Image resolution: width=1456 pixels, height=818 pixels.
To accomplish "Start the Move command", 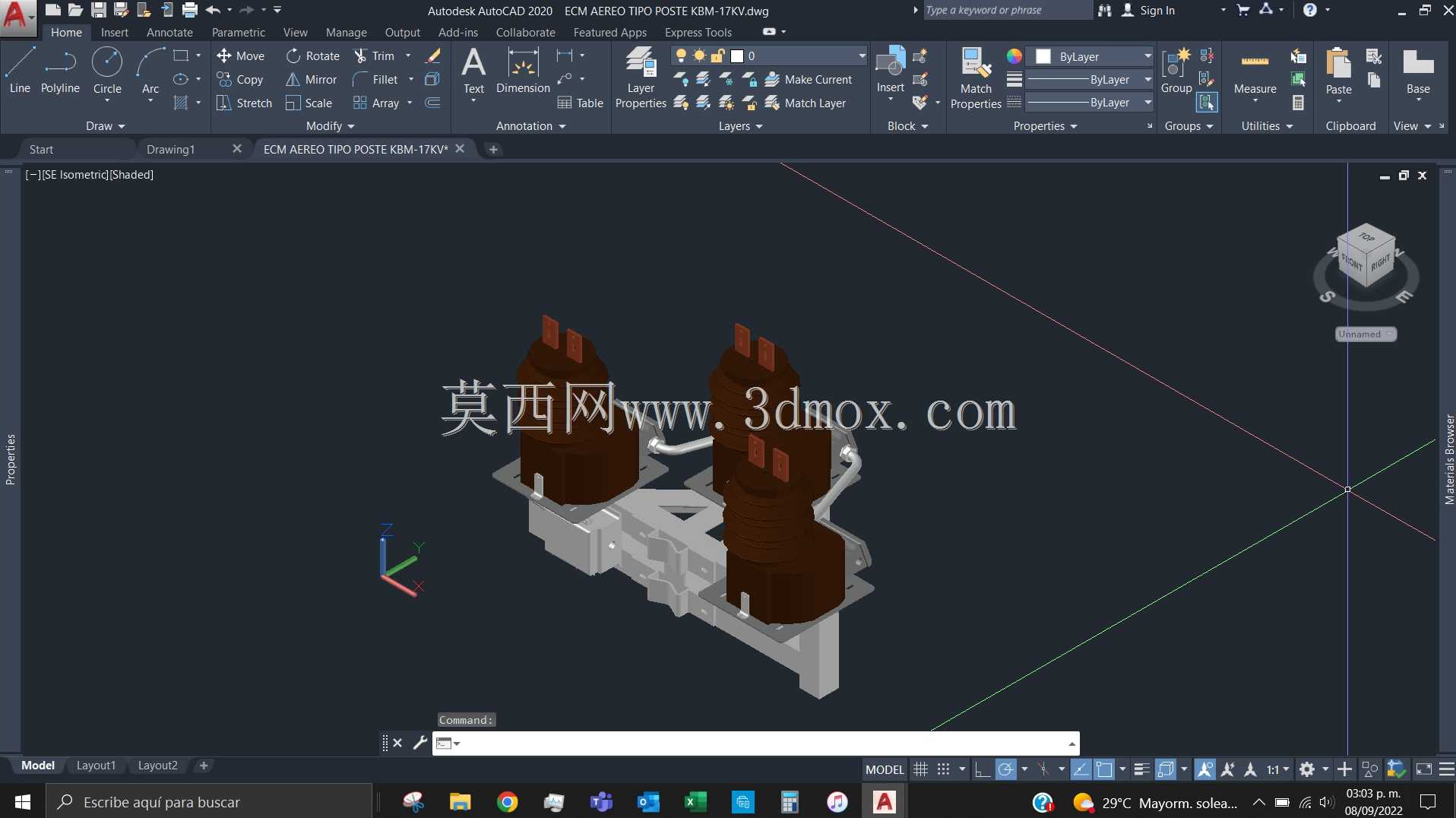I will click(x=240, y=55).
